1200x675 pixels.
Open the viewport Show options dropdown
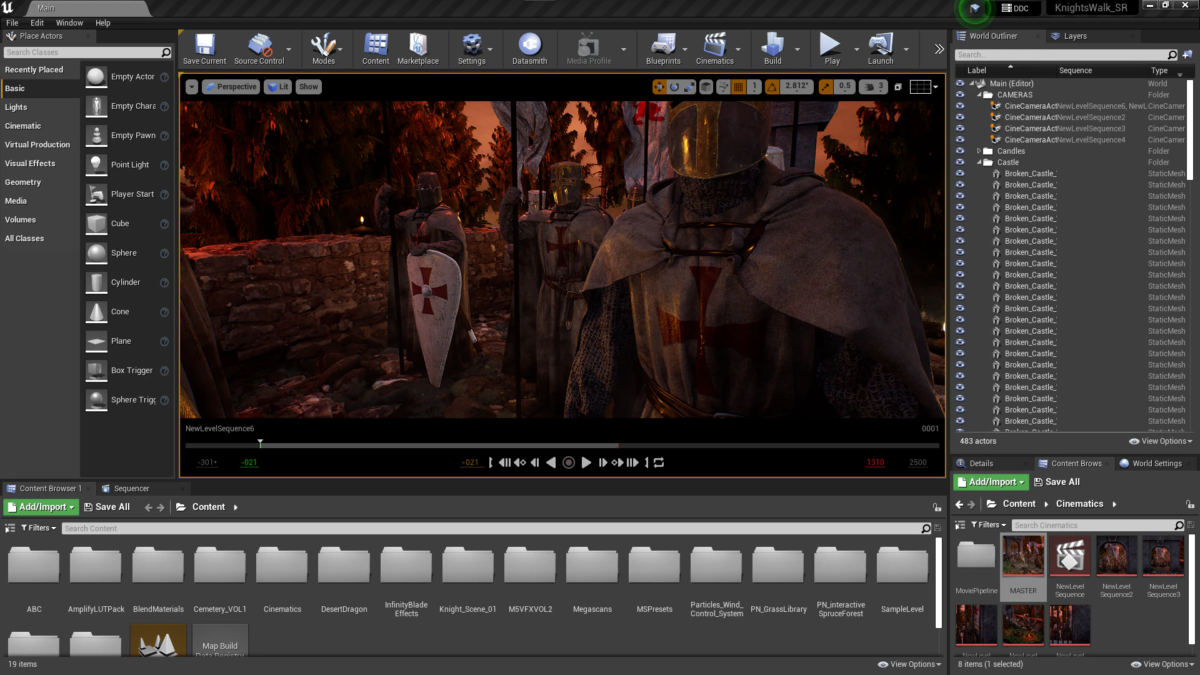(308, 87)
